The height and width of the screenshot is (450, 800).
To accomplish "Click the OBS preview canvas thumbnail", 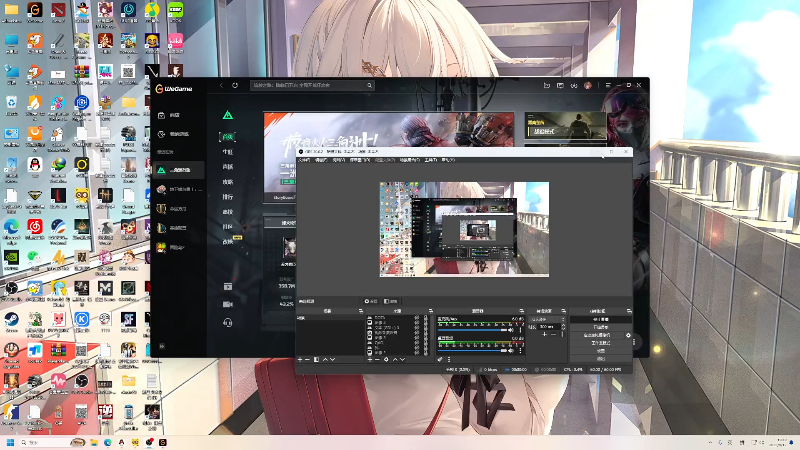I will tap(464, 229).
